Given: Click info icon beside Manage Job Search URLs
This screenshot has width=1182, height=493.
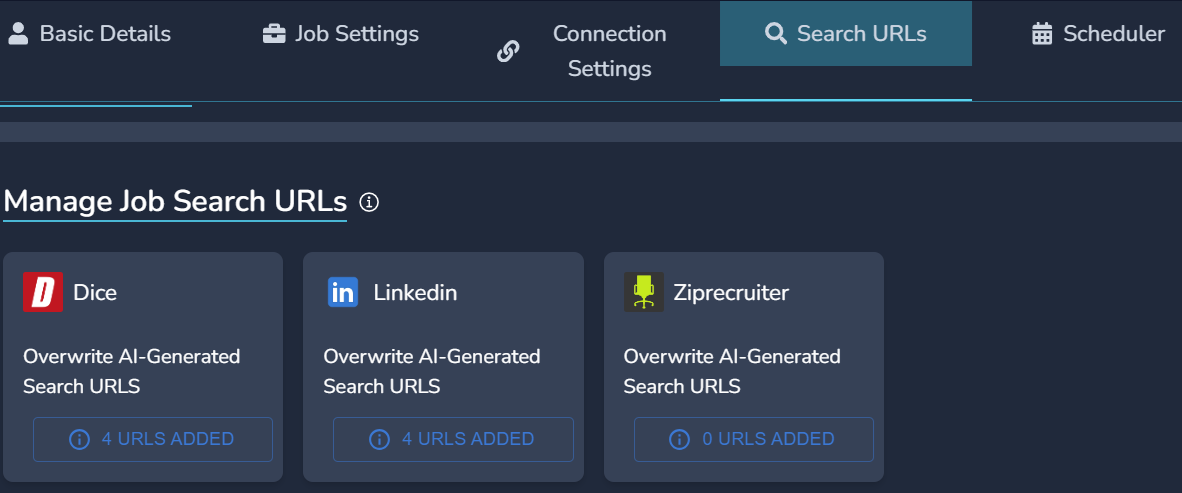Looking at the screenshot, I should click(369, 202).
